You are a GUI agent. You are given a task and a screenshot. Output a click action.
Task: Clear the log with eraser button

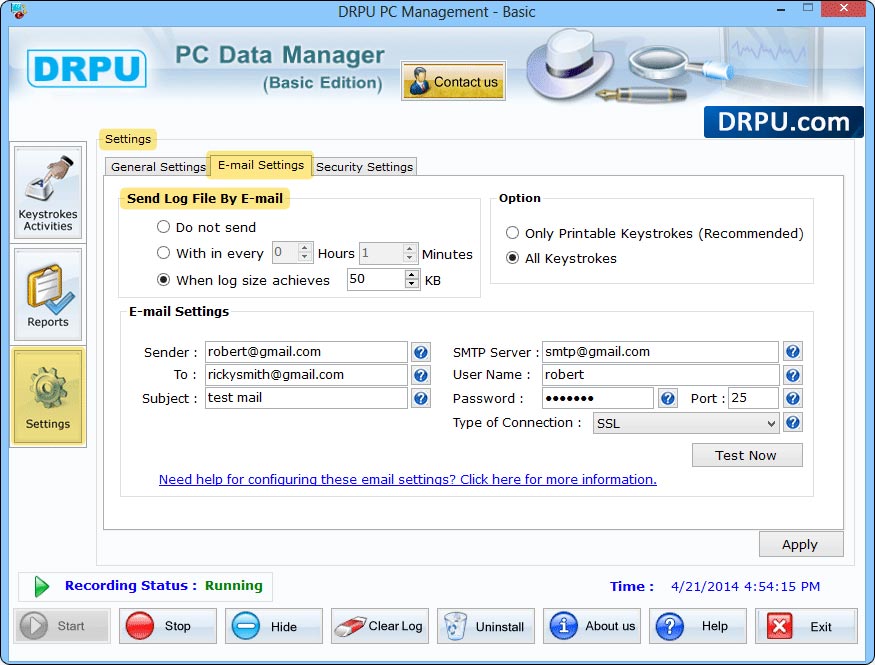pos(379,626)
